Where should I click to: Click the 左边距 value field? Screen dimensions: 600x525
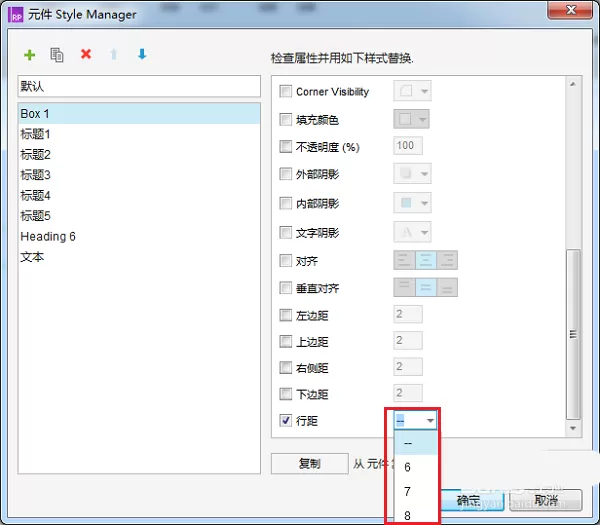tap(408, 314)
